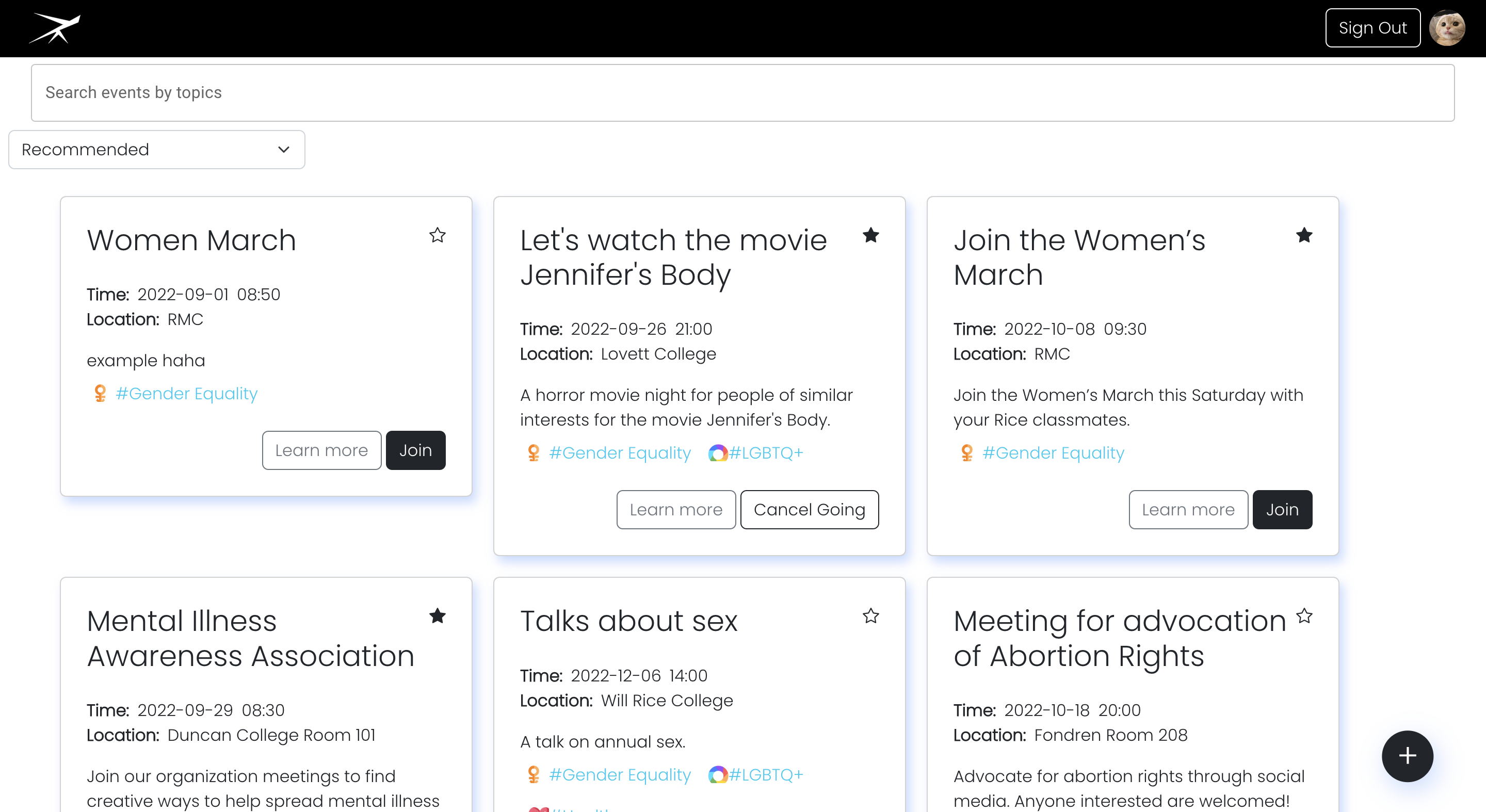Click gender icon on Join the Women's March card
The width and height of the screenshot is (1486, 812).
tap(967, 453)
